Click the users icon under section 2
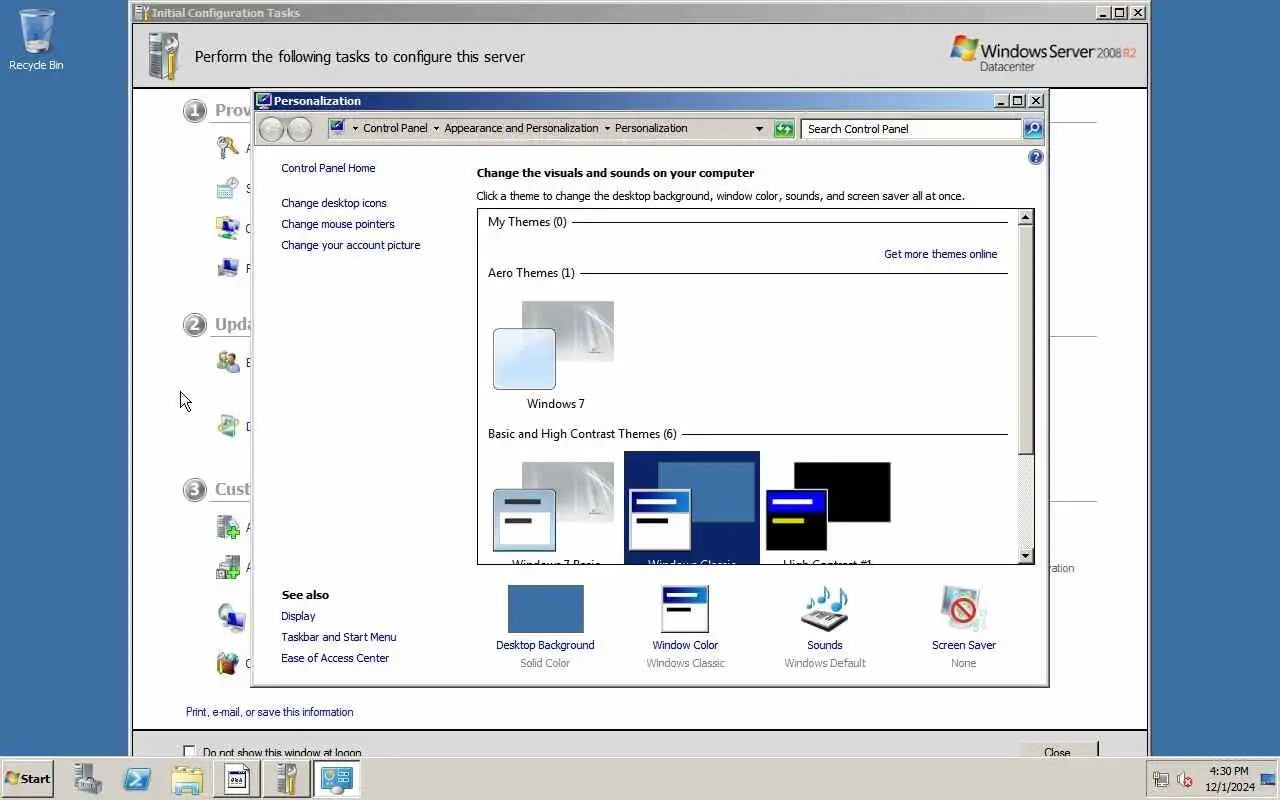Viewport: 1280px width, 800px height. (x=228, y=362)
